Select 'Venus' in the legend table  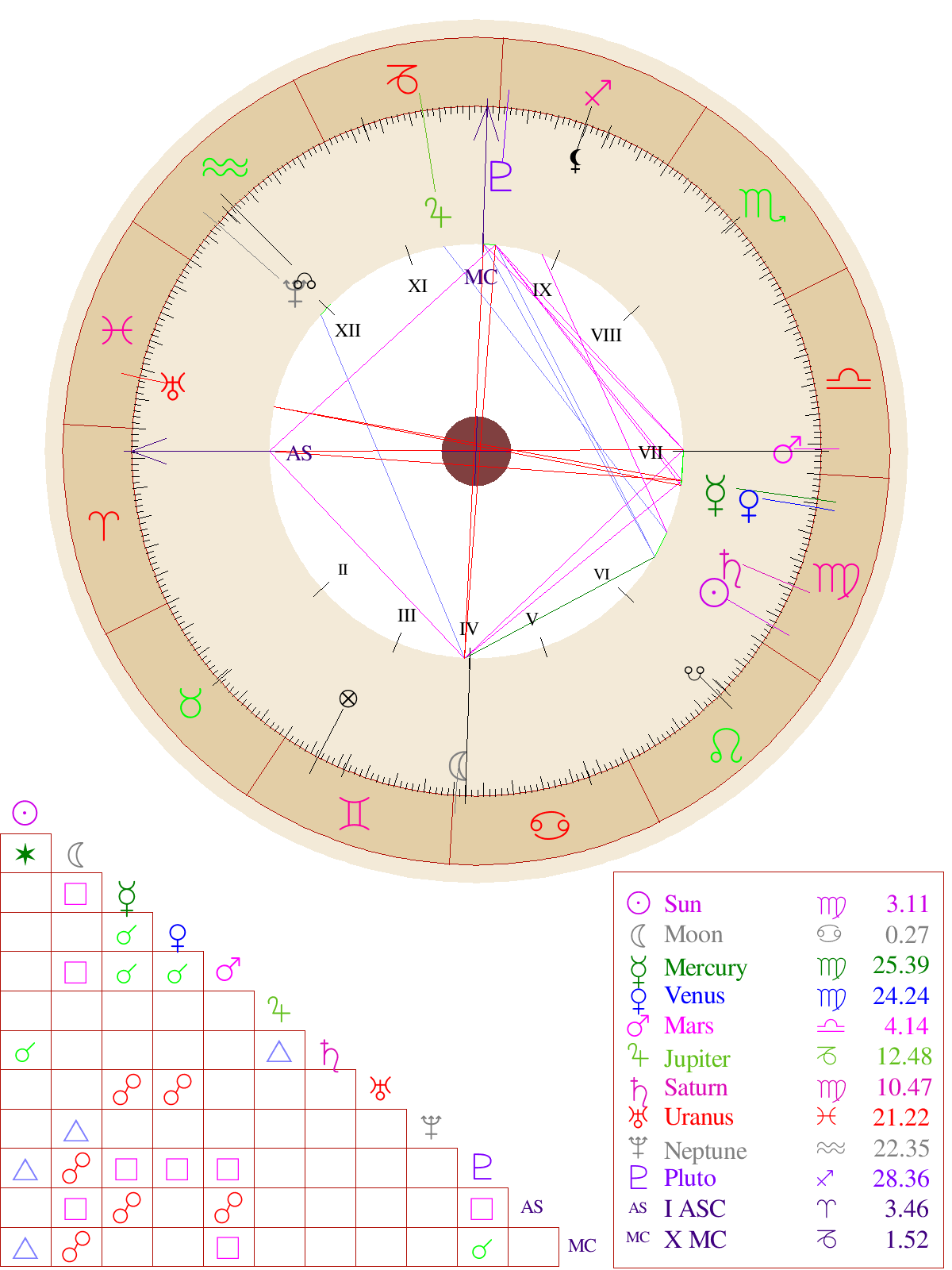695,995
